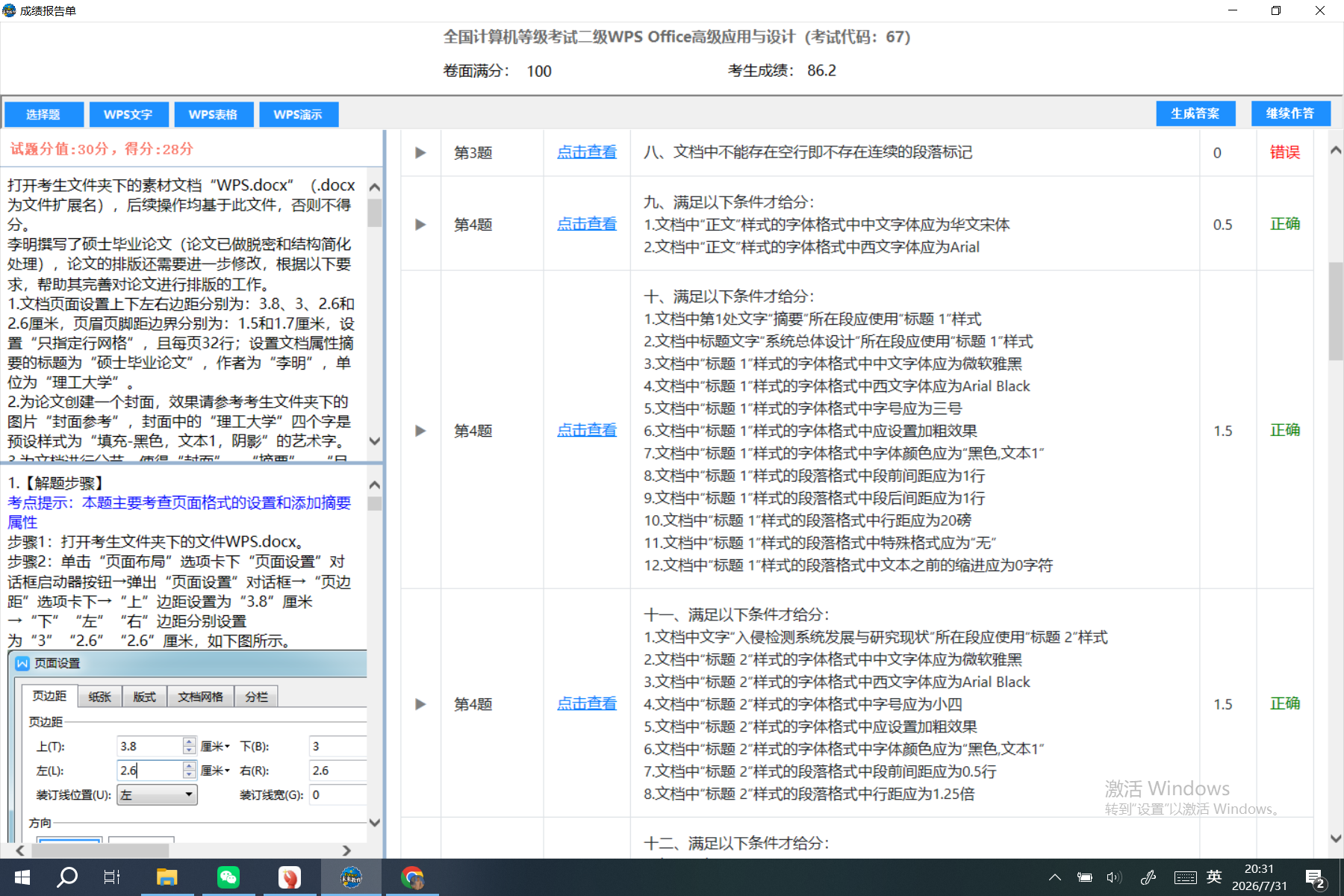The height and width of the screenshot is (896, 1344).
Task: Click the 左(L) margin spinner arrows
Action: (x=190, y=771)
